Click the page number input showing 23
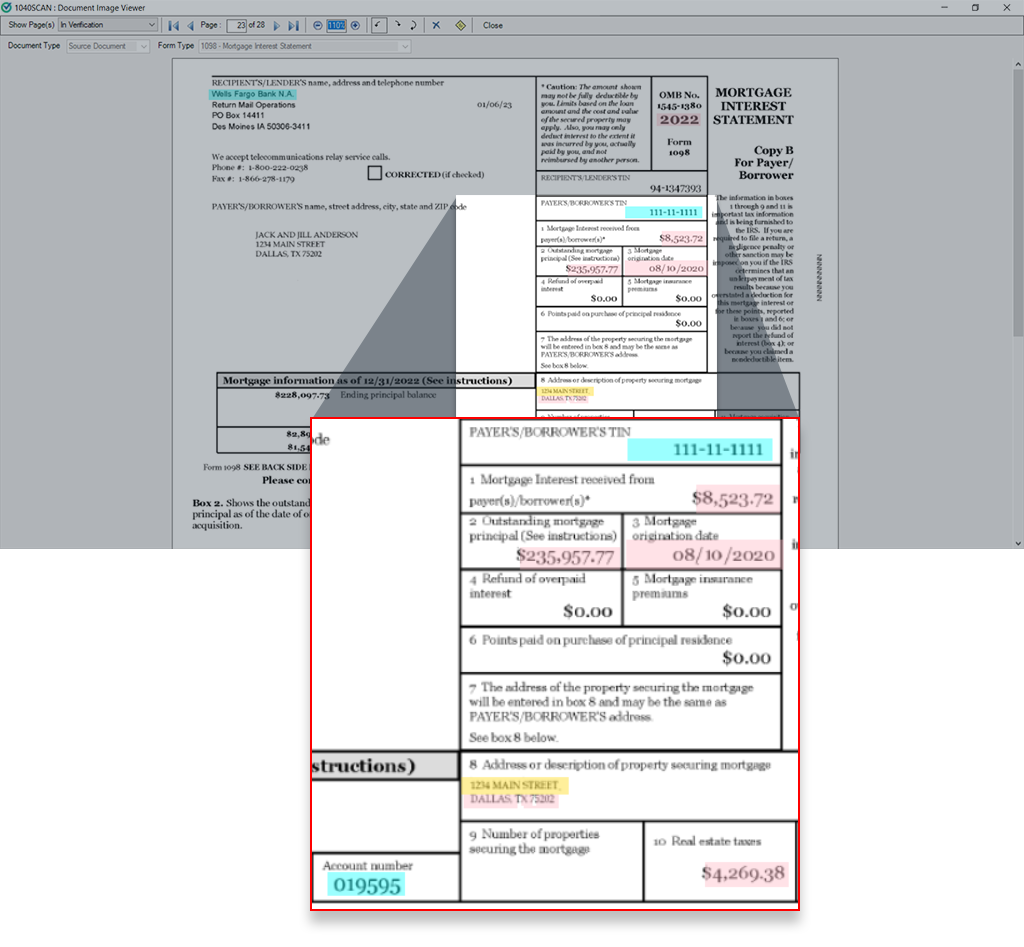 [236, 25]
